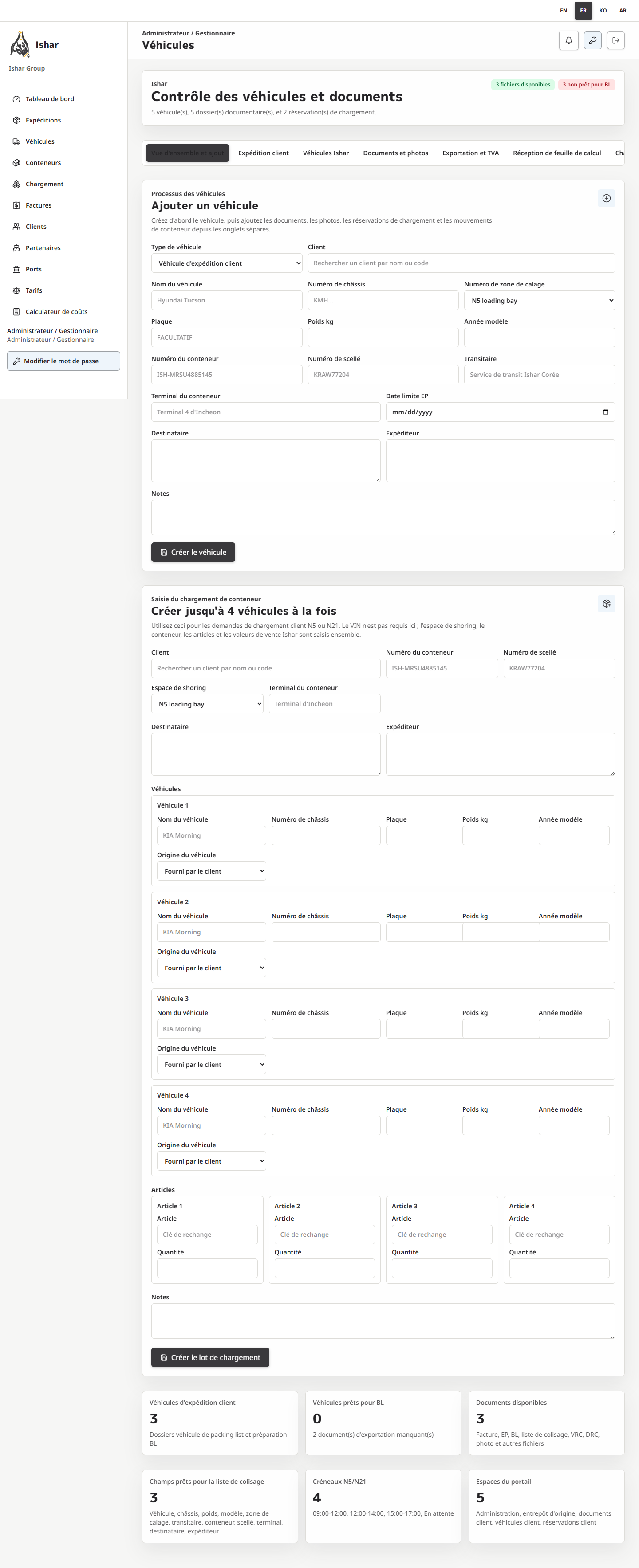Click the Tableau de bord gauge icon
Image resolution: width=639 pixels, height=1568 pixels.
click(x=16, y=98)
